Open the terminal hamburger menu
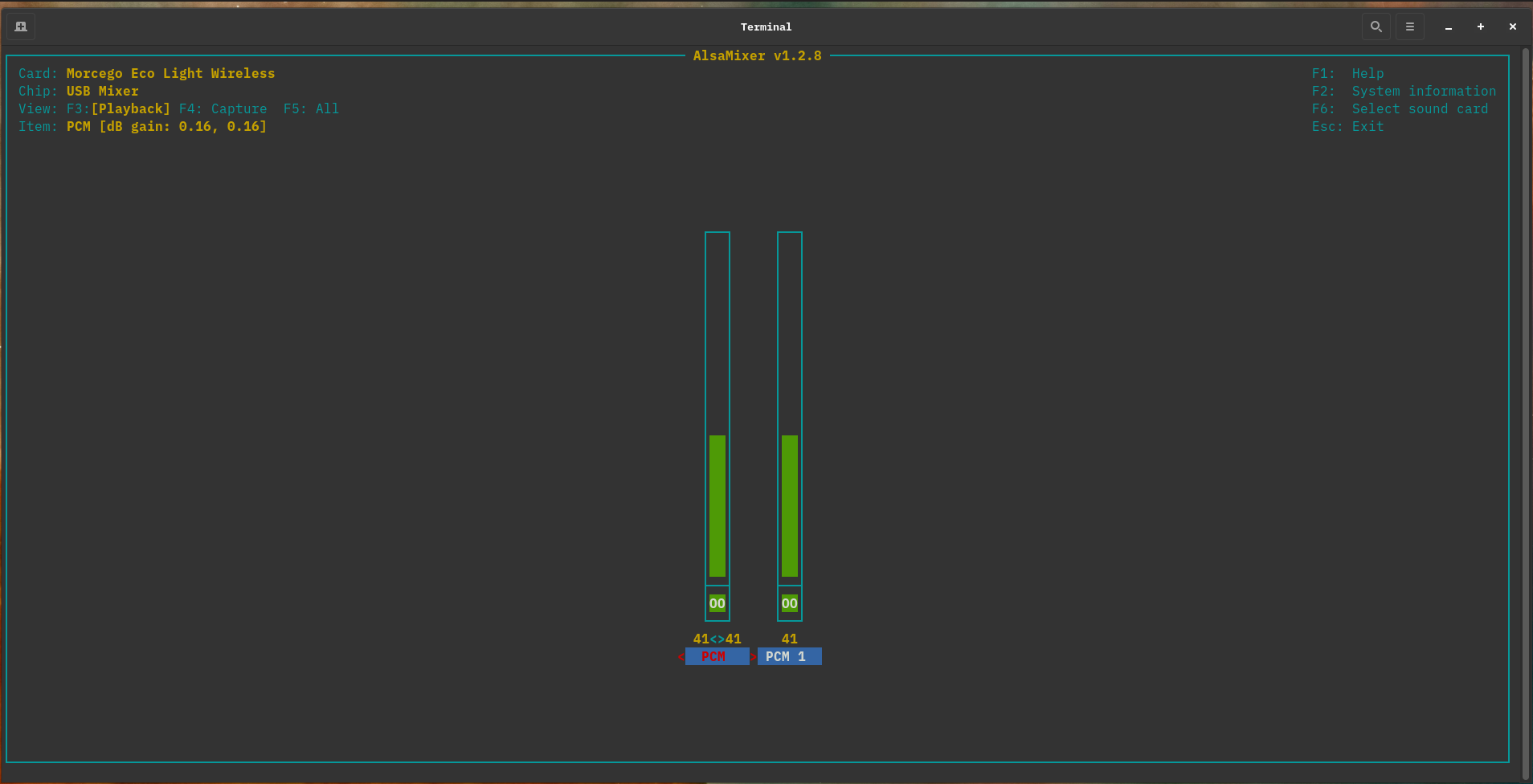The width and height of the screenshot is (1533, 784). point(1409,27)
